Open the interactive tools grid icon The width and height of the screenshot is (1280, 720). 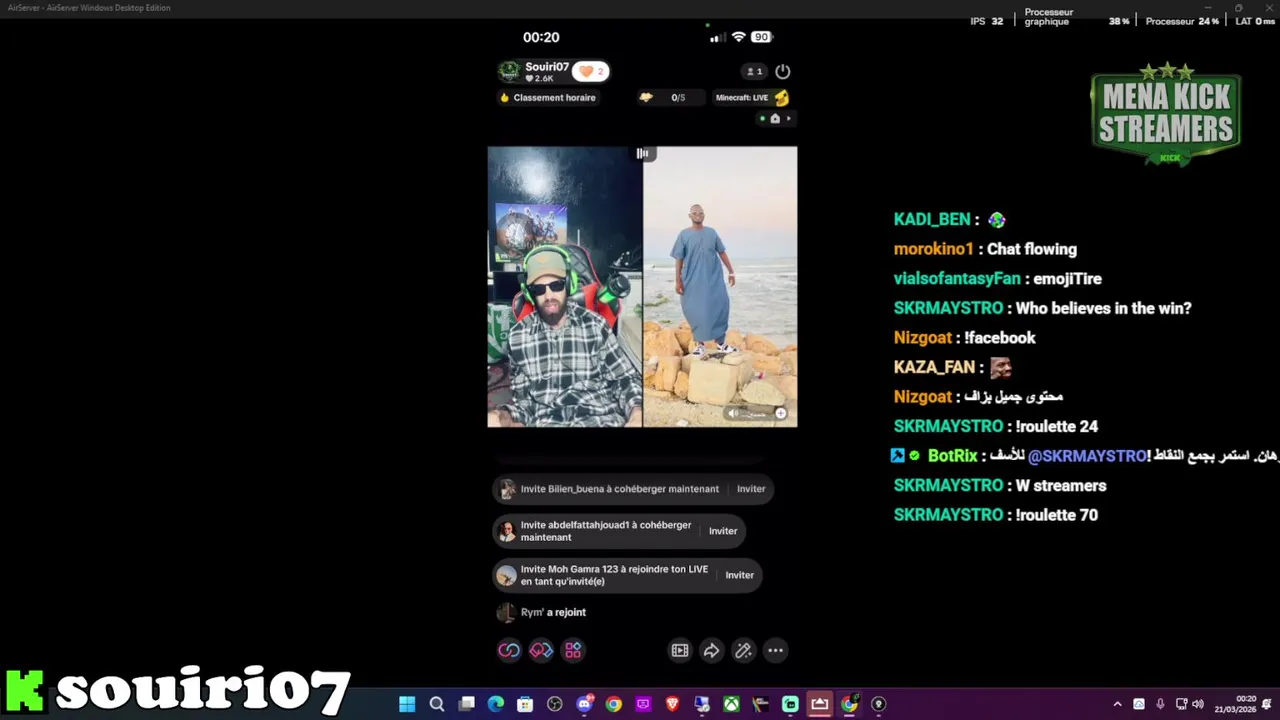coord(573,651)
